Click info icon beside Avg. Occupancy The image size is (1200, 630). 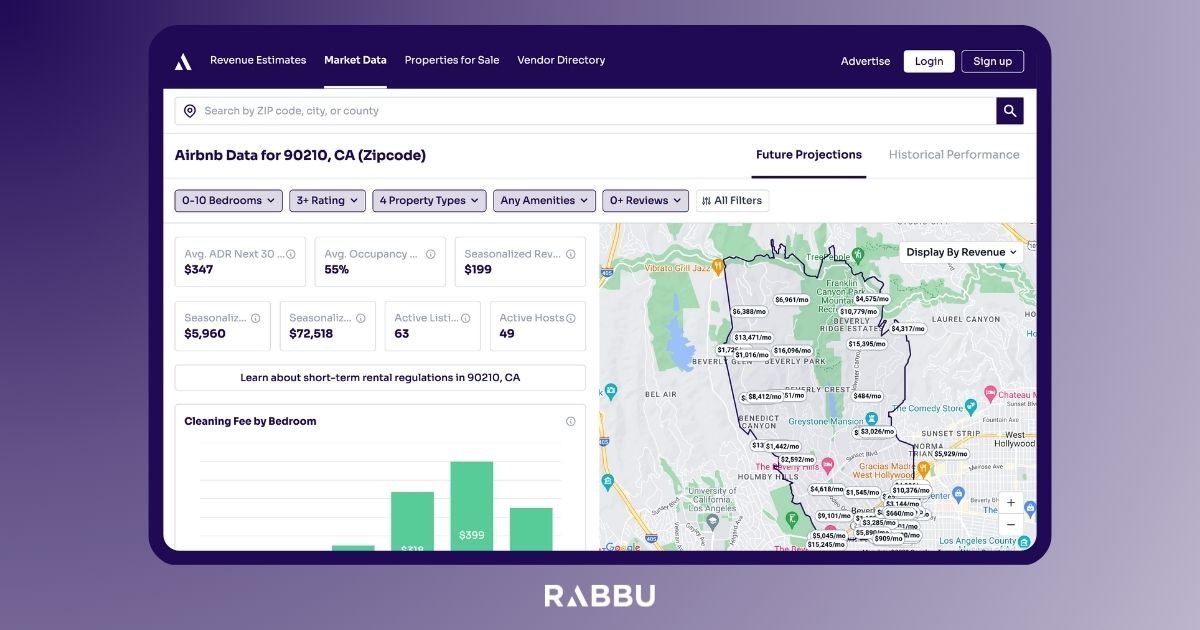(431, 254)
